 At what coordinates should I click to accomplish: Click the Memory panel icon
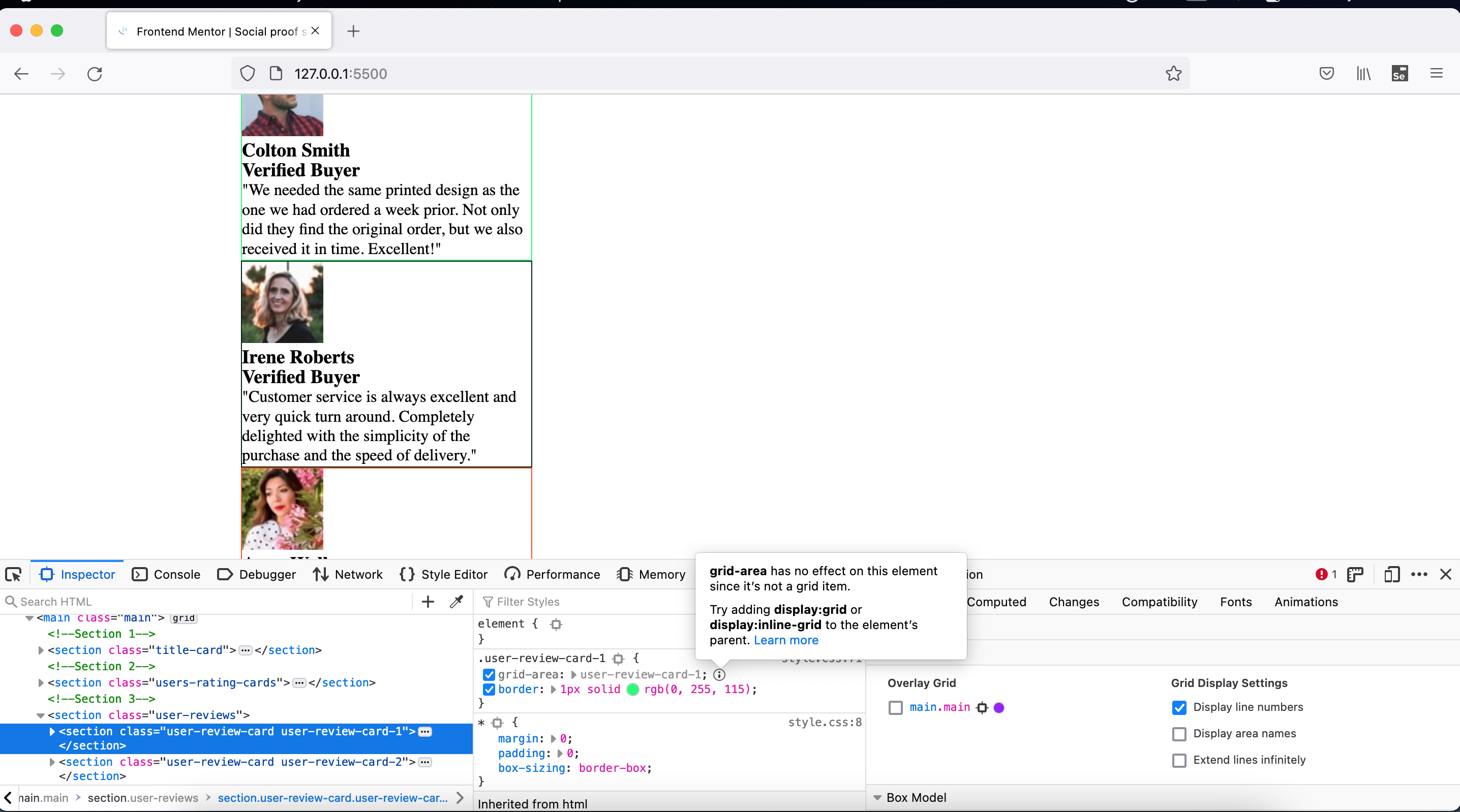coord(661,574)
